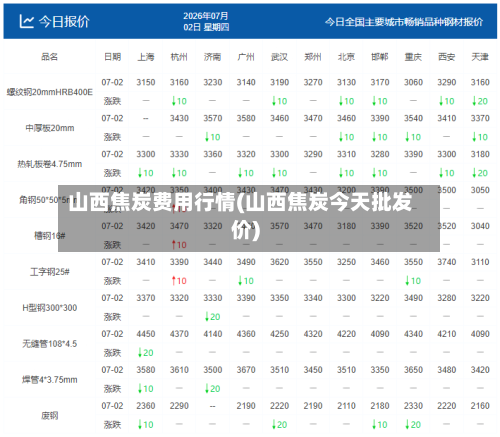Click the line chart icon beside 今日报价
Screen dimensions: 500x437
[x=26, y=21]
